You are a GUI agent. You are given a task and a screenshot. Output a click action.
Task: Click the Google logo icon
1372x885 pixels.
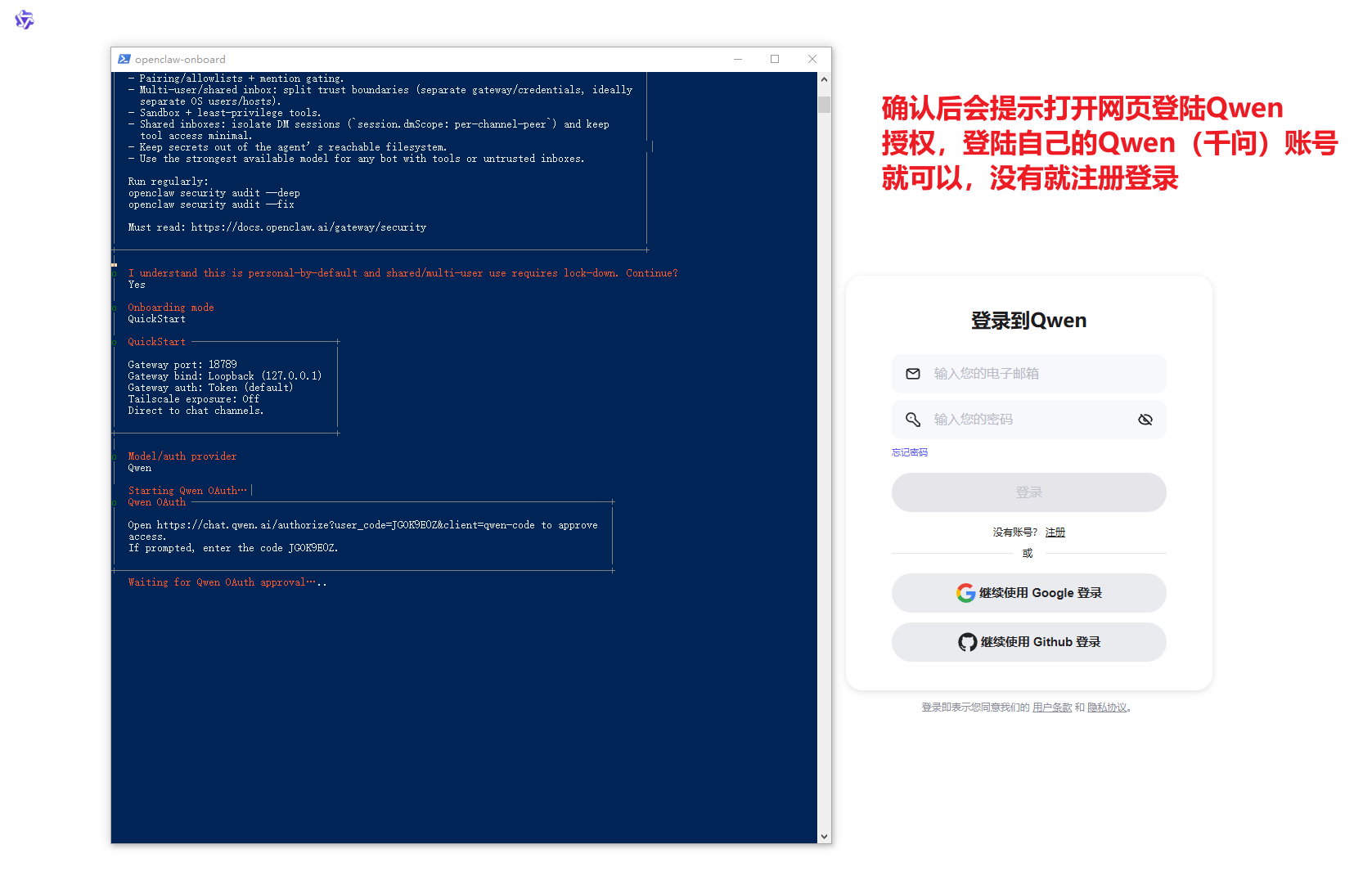(x=965, y=593)
